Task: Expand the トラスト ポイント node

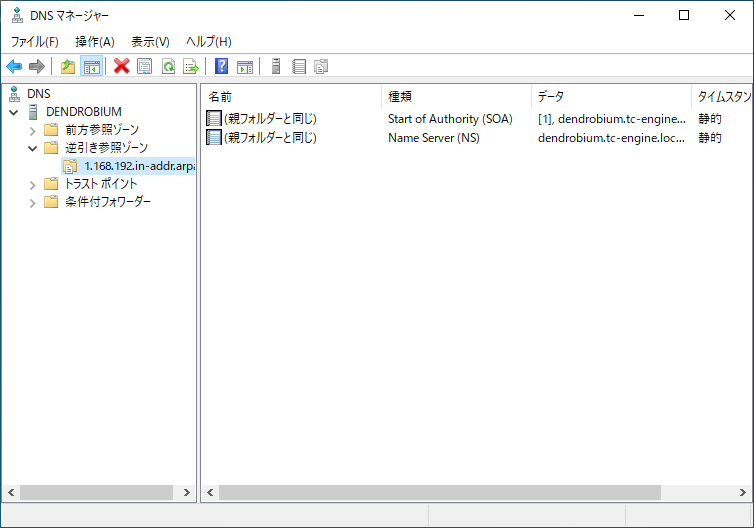Action: [x=32, y=185]
